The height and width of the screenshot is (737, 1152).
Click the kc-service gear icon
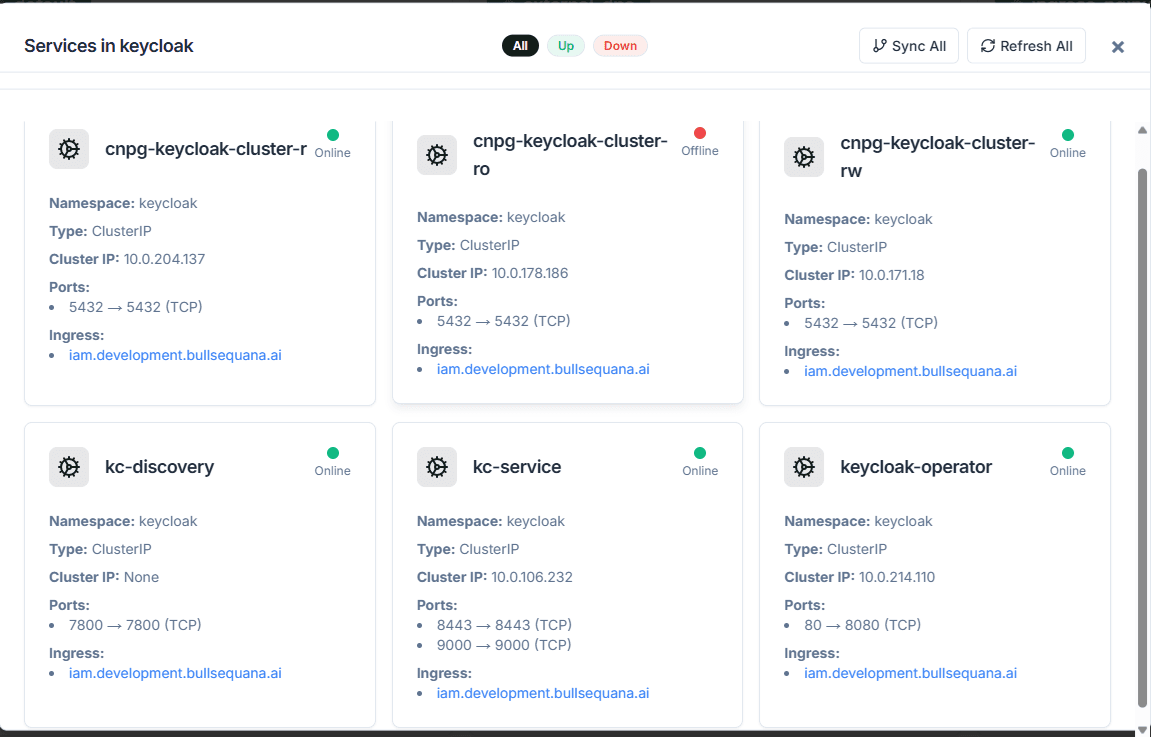[x=436, y=467]
